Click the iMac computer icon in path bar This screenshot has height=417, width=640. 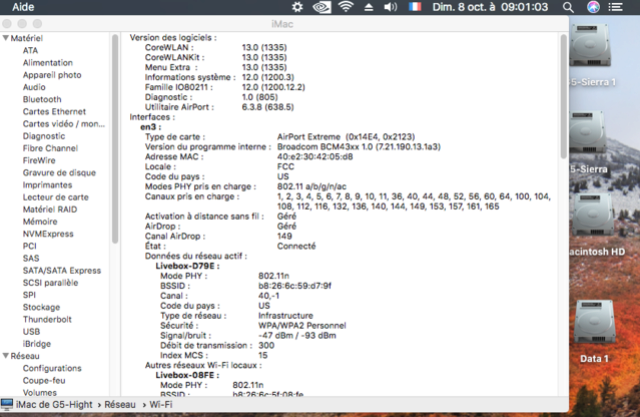tap(7, 404)
